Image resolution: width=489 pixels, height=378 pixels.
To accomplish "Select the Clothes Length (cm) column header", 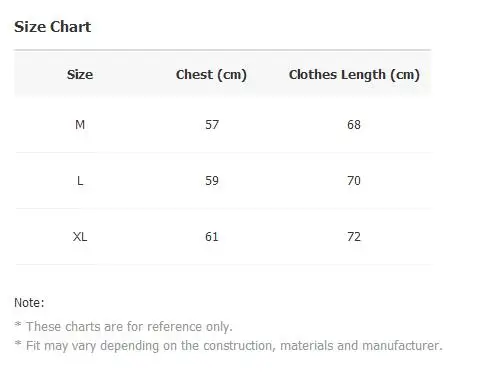I will click(x=354, y=75).
